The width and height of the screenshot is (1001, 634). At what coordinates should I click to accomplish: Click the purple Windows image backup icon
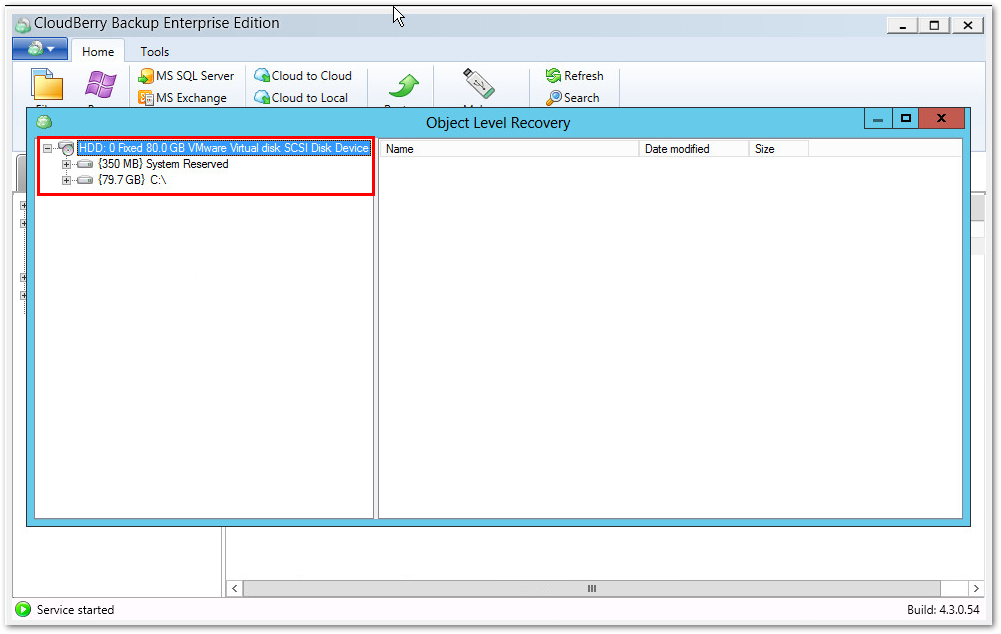point(101,84)
